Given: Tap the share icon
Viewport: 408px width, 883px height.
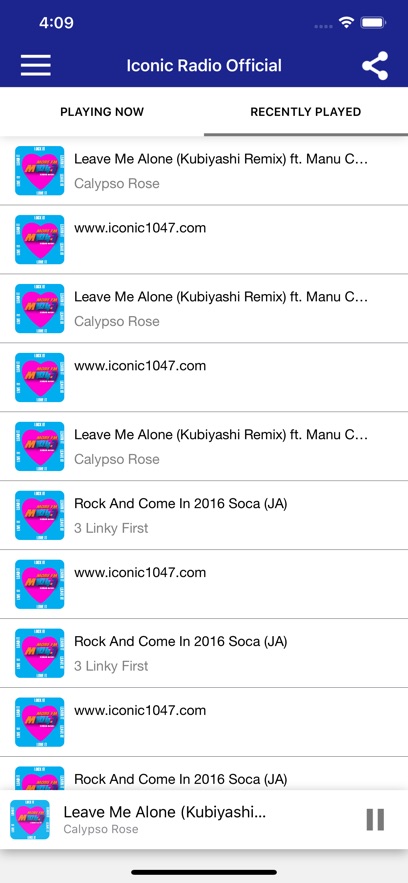Looking at the screenshot, I should pos(375,65).
